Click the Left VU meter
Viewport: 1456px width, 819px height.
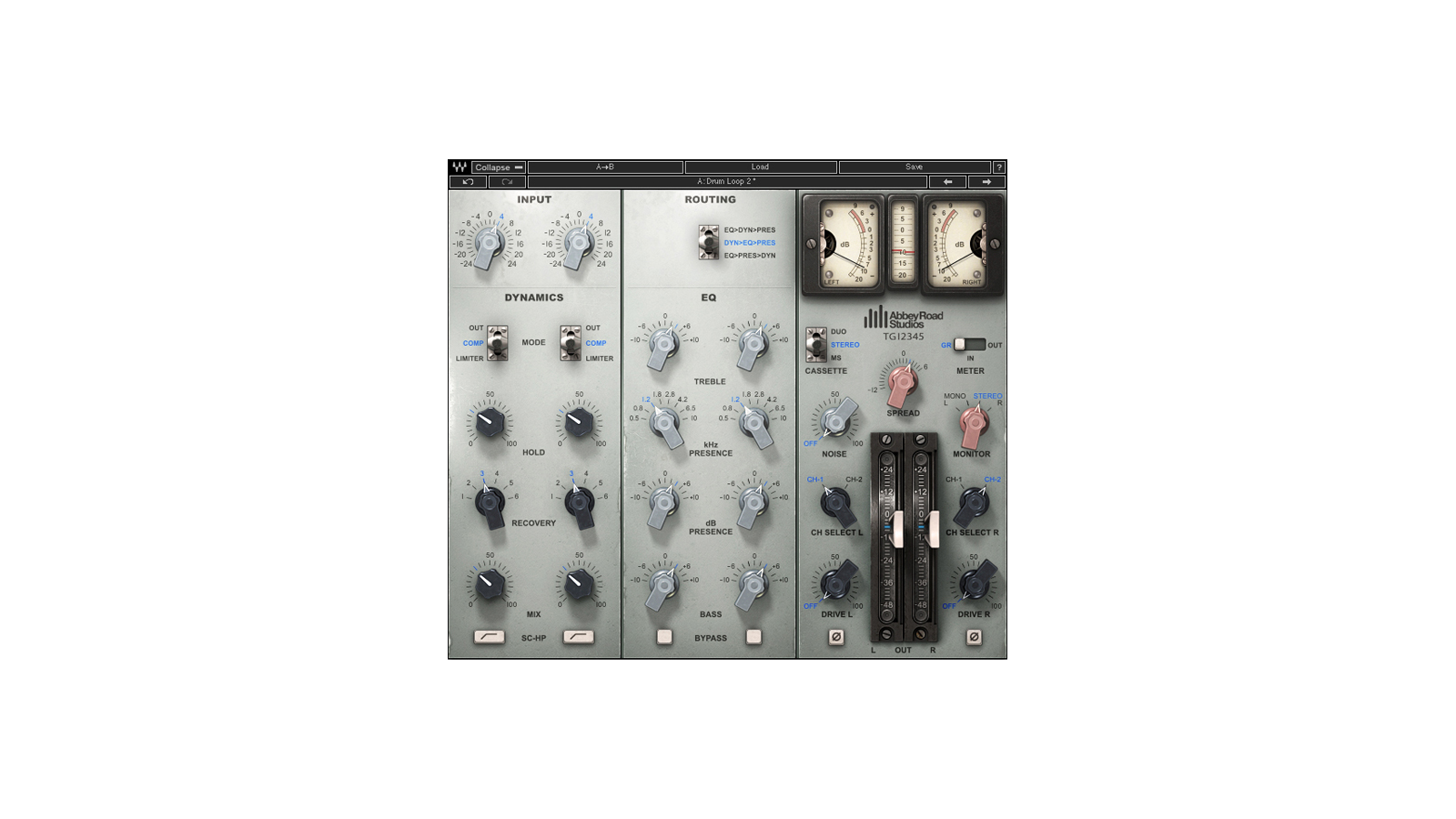point(844,245)
